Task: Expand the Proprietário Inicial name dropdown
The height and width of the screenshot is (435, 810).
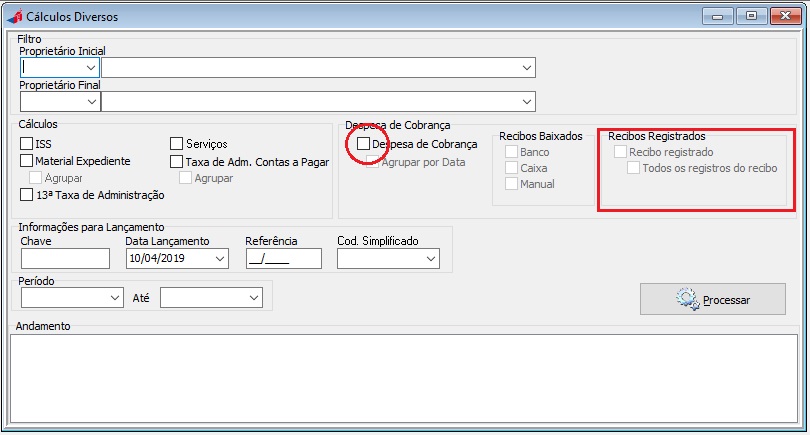Action: (526, 67)
